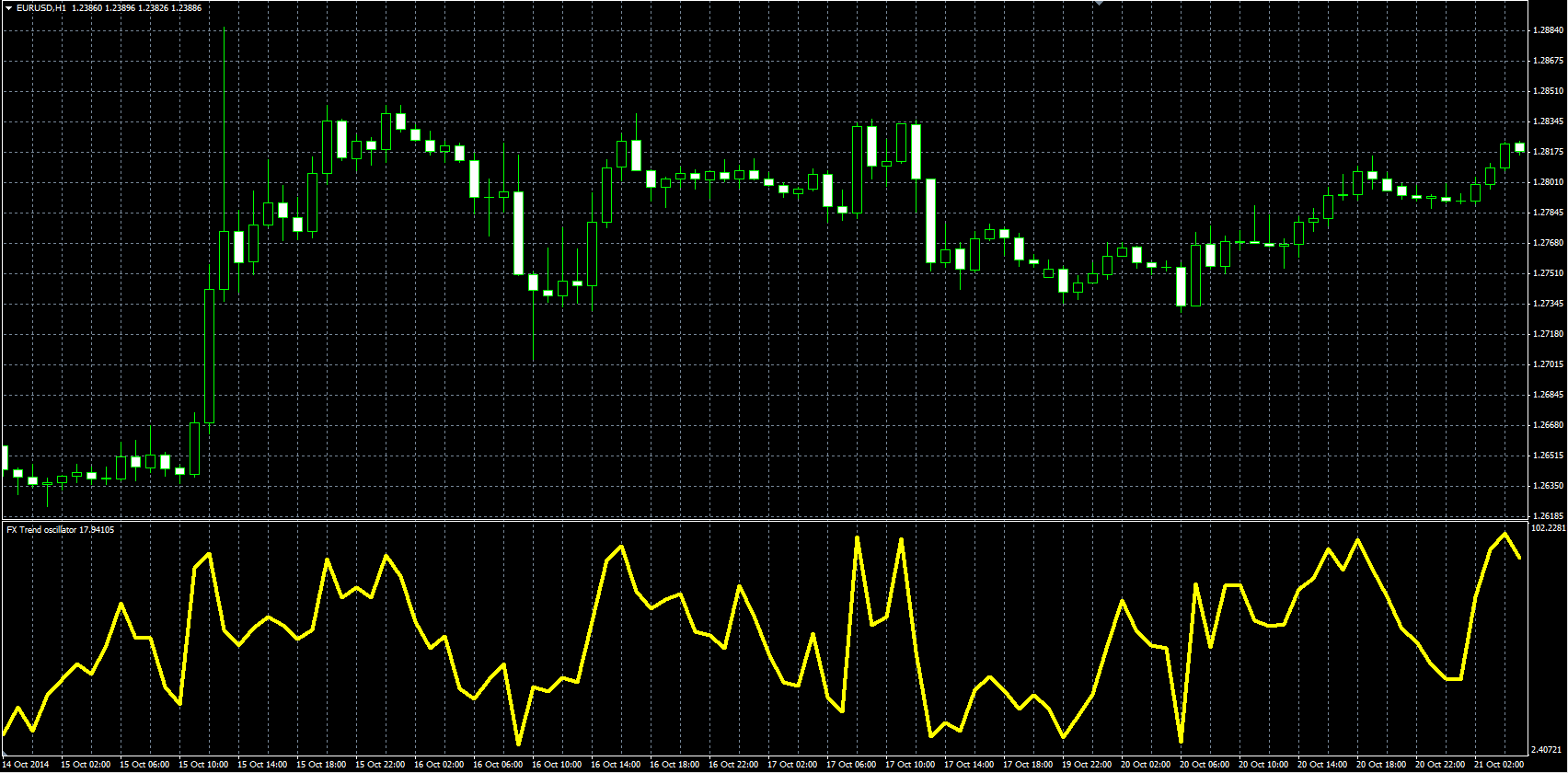Click oscillator scale maximum 102.2281
Image resolution: width=1568 pixels, height=773 pixels.
click(1548, 528)
